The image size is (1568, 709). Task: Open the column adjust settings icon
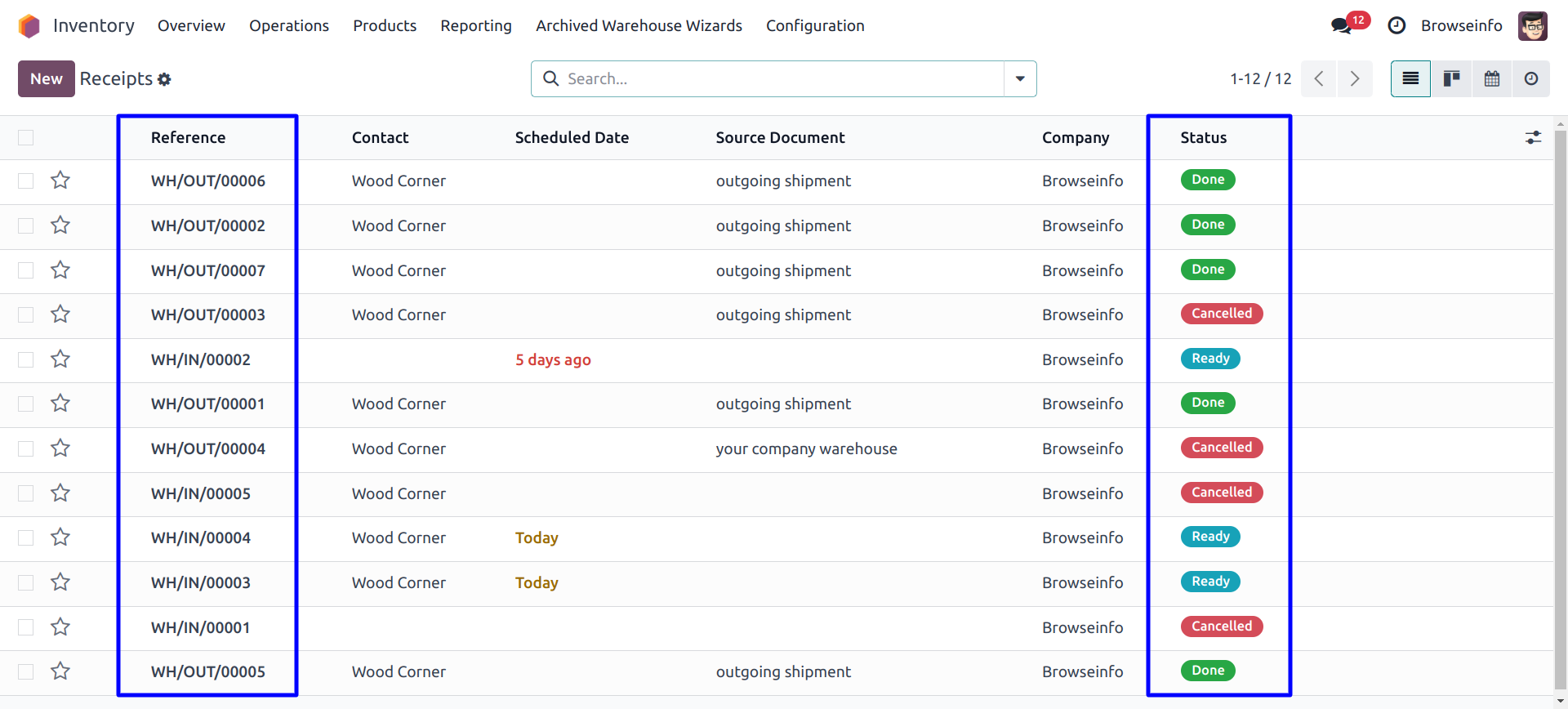(1533, 137)
